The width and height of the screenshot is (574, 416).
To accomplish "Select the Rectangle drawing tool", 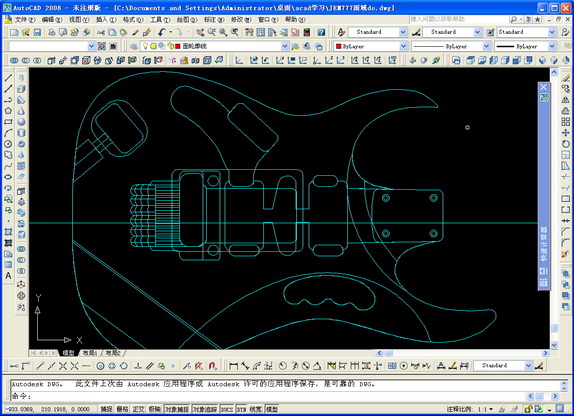I will click(x=8, y=122).
